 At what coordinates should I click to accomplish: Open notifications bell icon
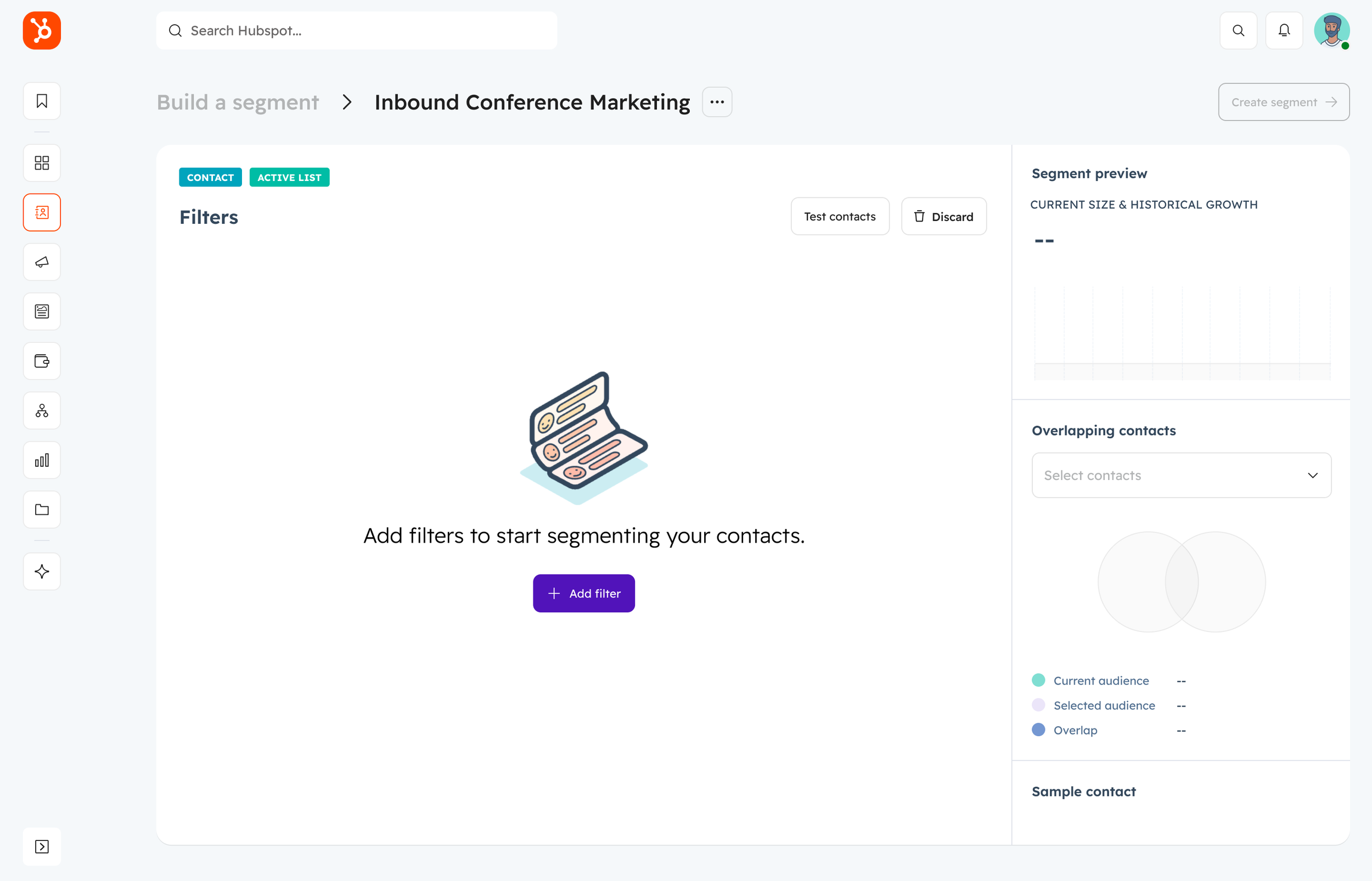pyautogui.click(x=1284, y=30)
